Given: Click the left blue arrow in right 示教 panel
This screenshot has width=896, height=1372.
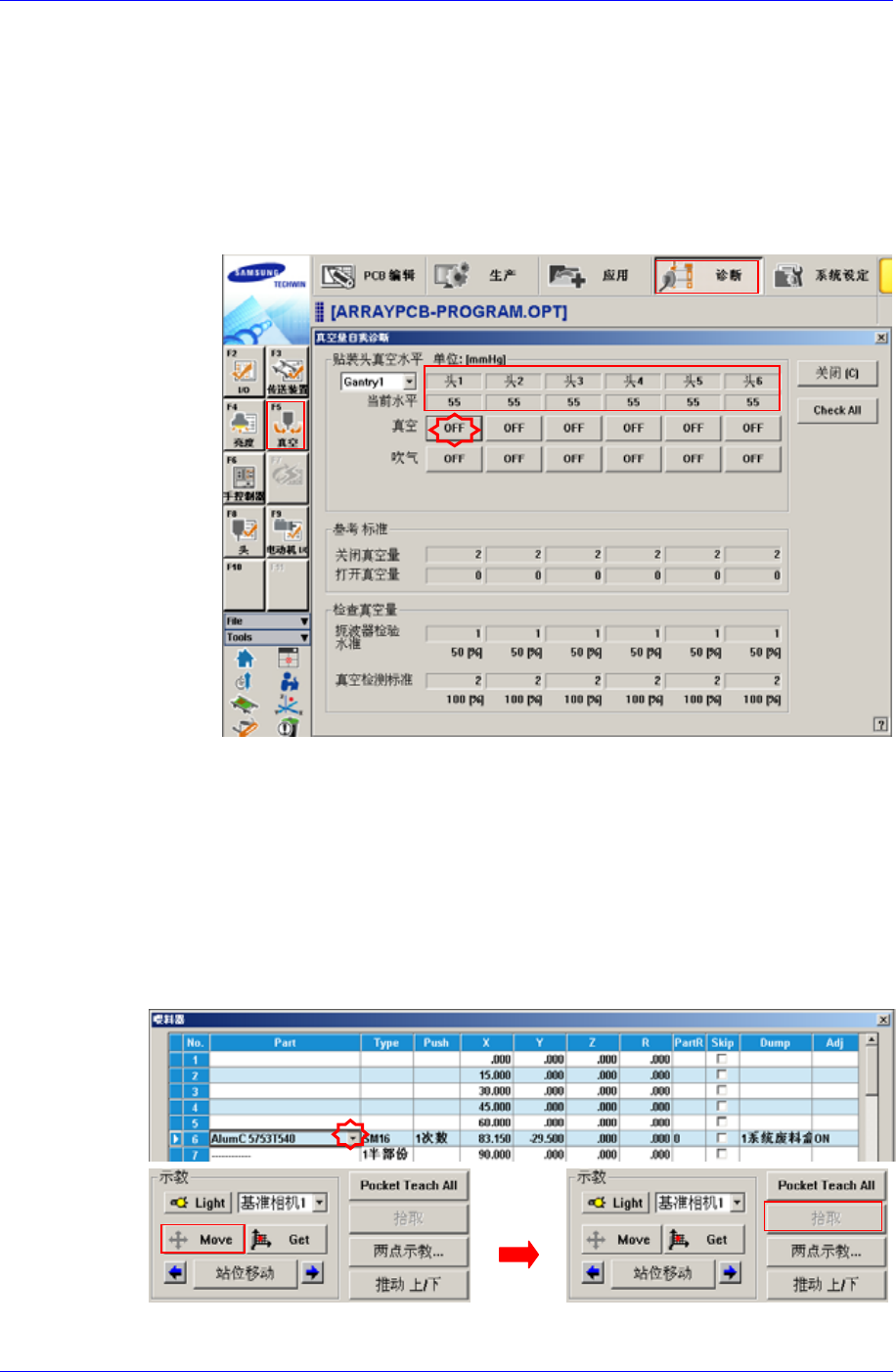Looking at the screenshot, I should pyautogui.click(x=594, y=1273).
